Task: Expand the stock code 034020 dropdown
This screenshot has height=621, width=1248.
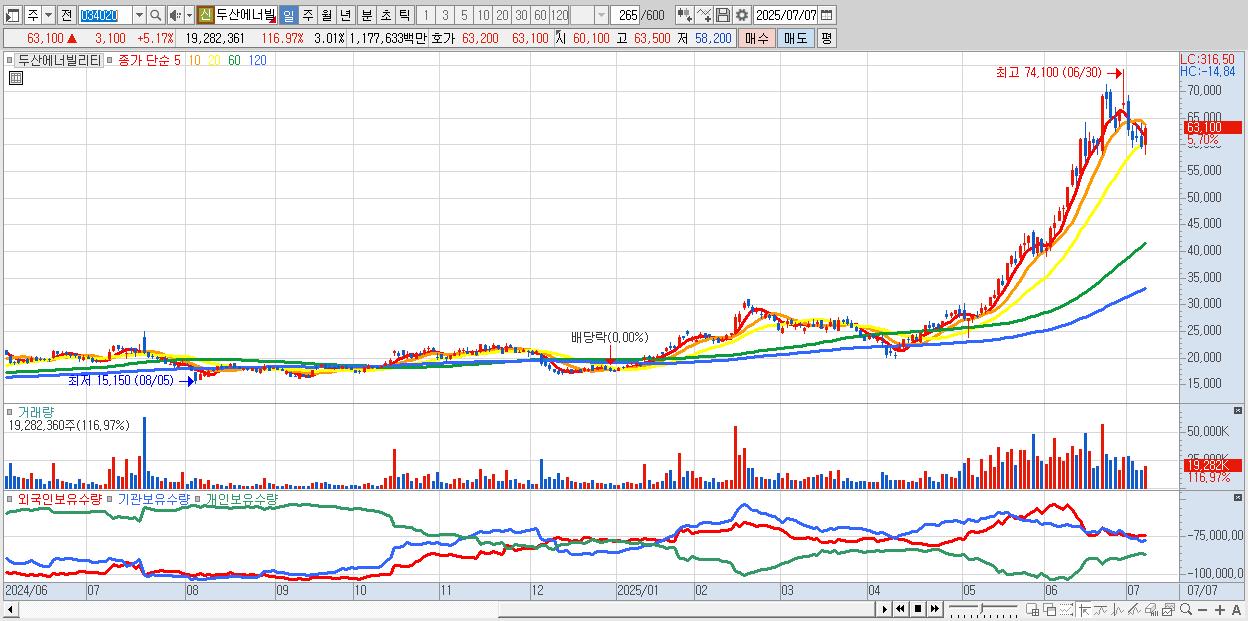Action: coord(140,15)
